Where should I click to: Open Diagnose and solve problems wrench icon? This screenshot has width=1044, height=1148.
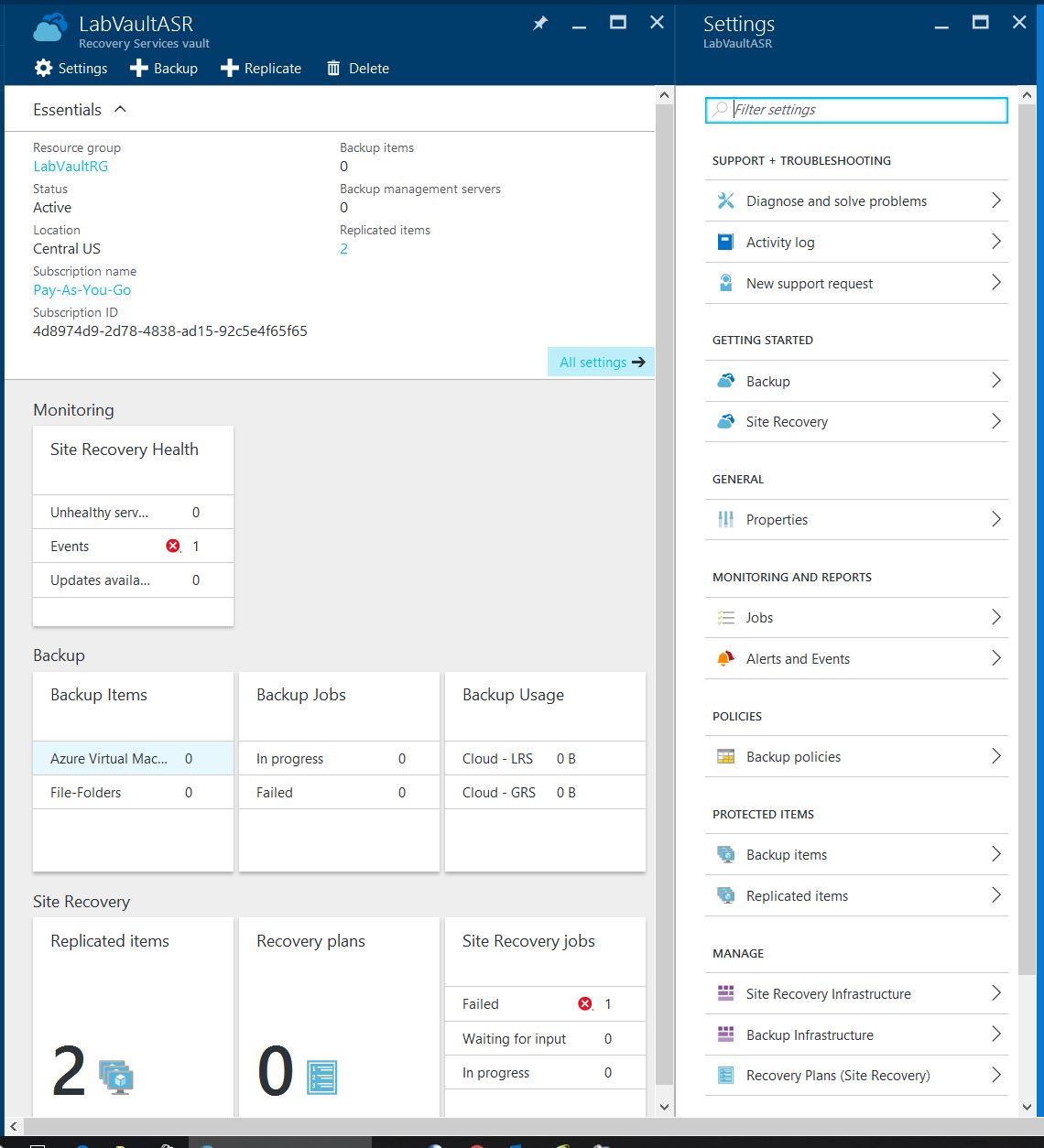pyautogui.click(x=725, y=201)
